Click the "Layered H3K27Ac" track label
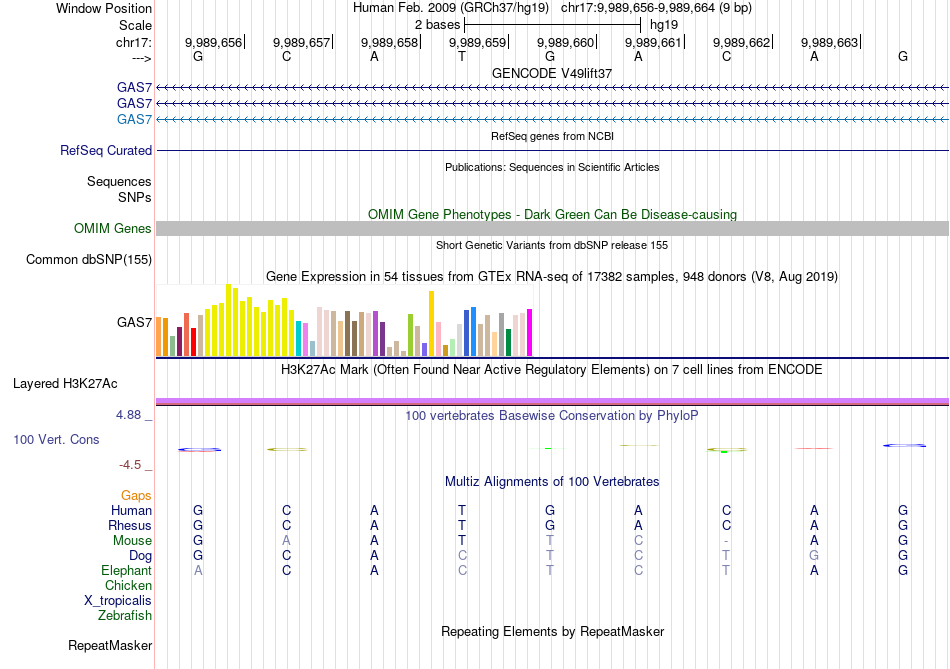This screenshot has width=950, height=669. (x=65, y=384)
